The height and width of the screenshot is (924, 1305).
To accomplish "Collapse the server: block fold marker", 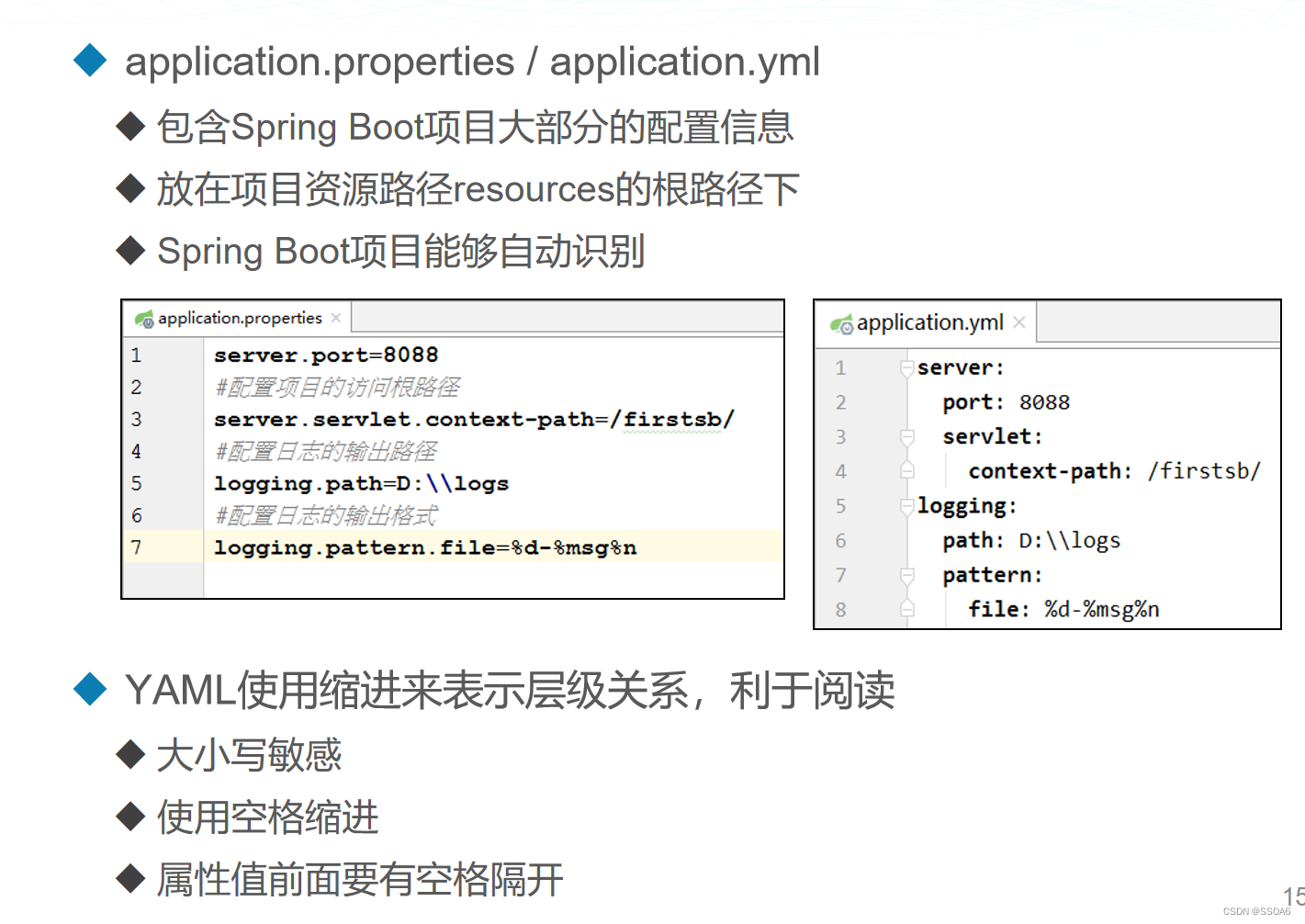I will [x=907, y=367].
